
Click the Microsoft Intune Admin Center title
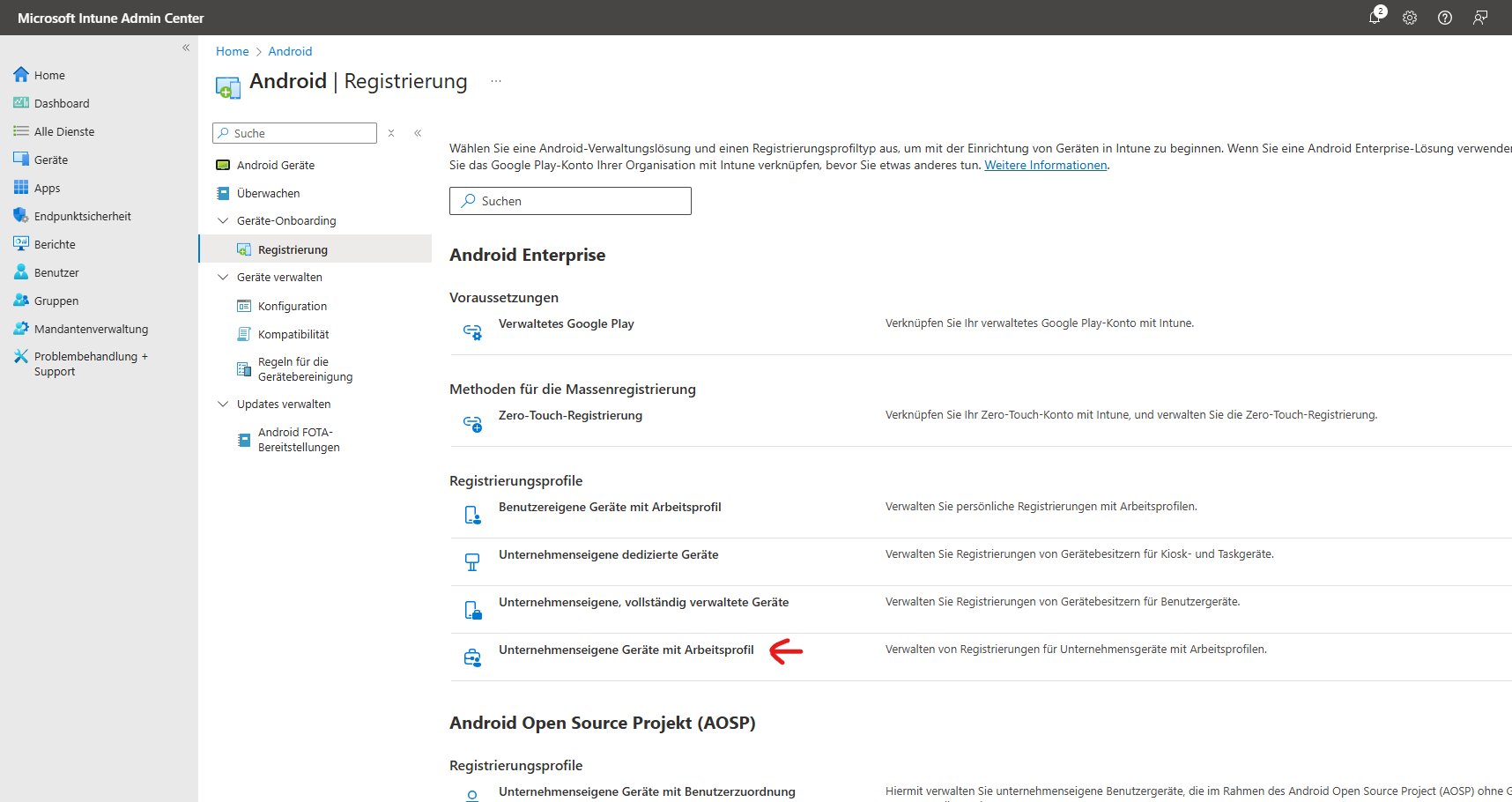pos(110,18)
